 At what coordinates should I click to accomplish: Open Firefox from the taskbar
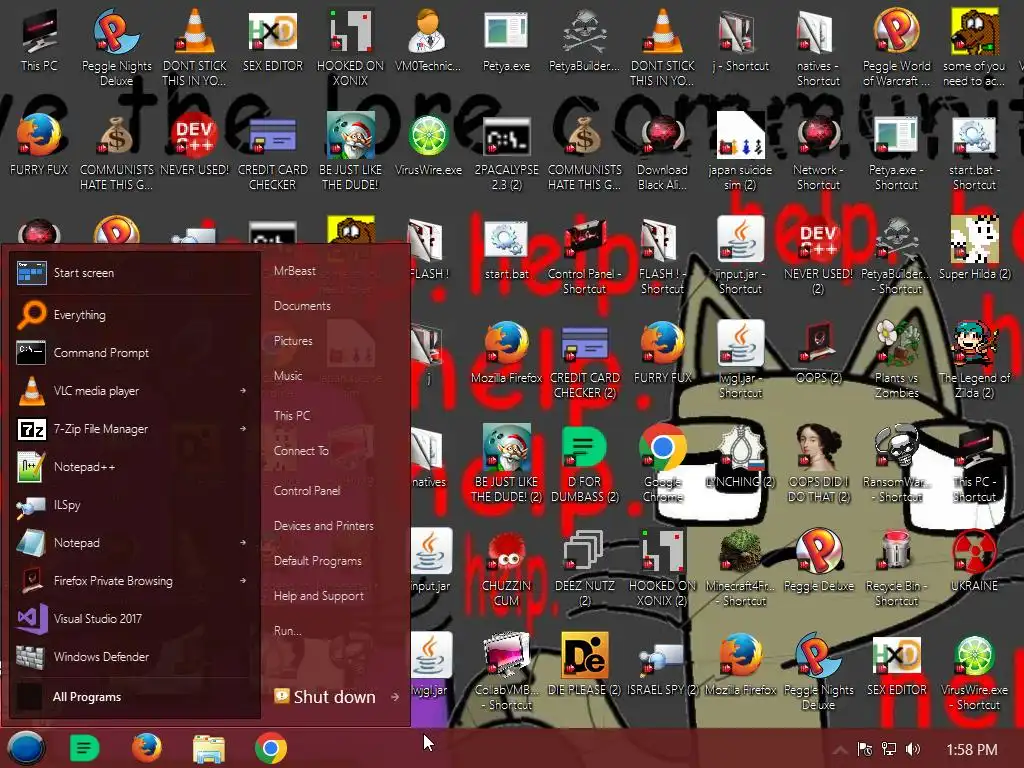147,748
